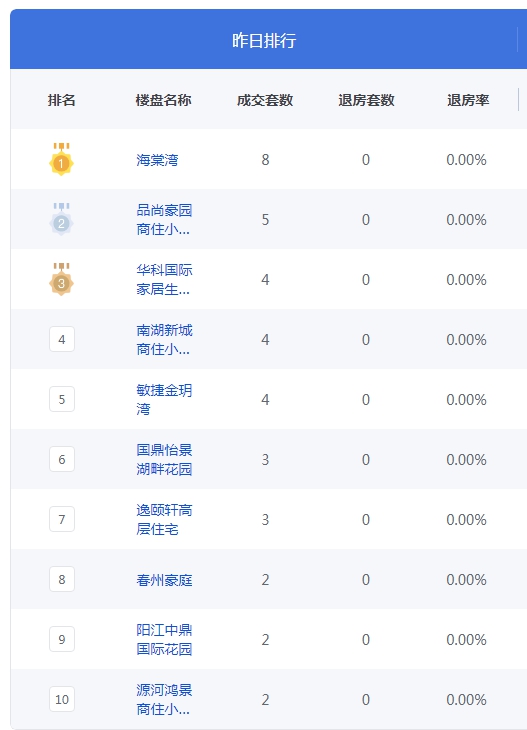Screen dimensions: 527x730
Task: Click the 成交套数 column header
Action: (265, 100)
